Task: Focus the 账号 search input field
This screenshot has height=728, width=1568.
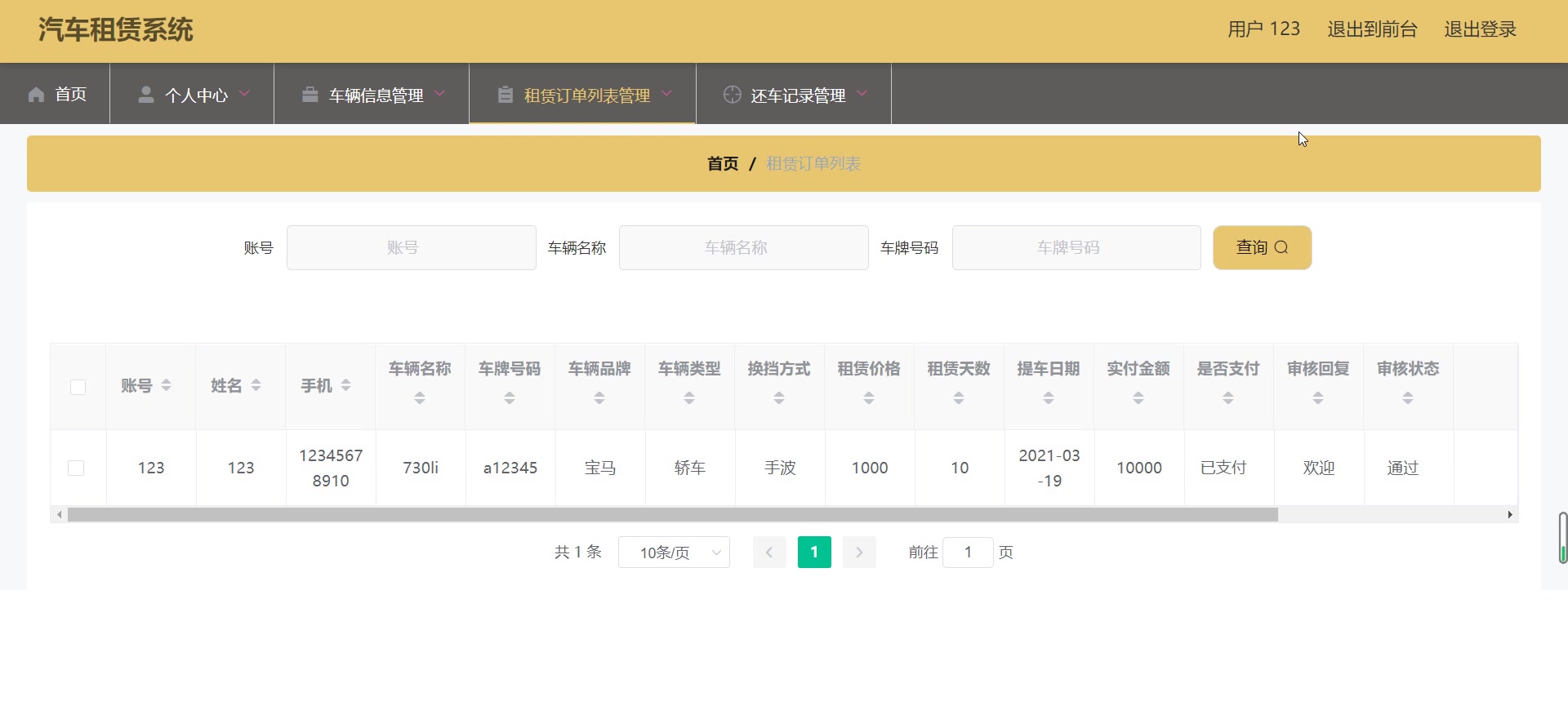Action: [x=411, y=247]
